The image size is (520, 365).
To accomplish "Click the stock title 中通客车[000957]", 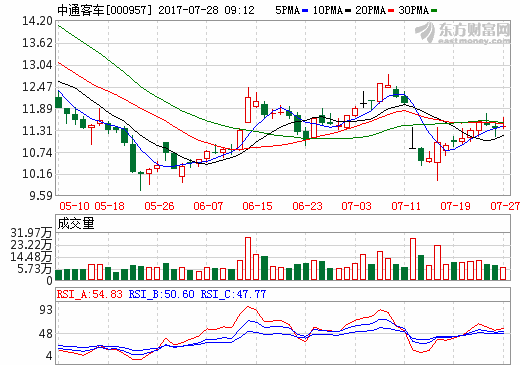I will 104,10.
